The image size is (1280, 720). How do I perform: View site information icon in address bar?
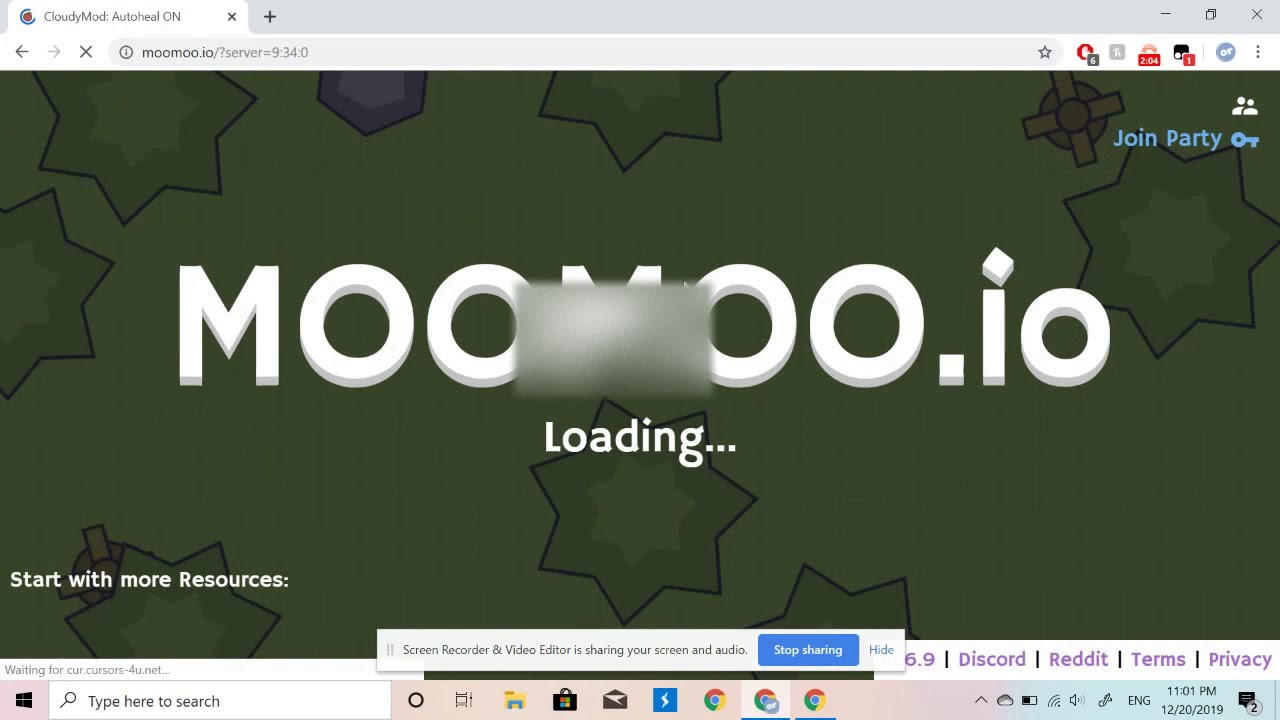click(x=126, y=52)
